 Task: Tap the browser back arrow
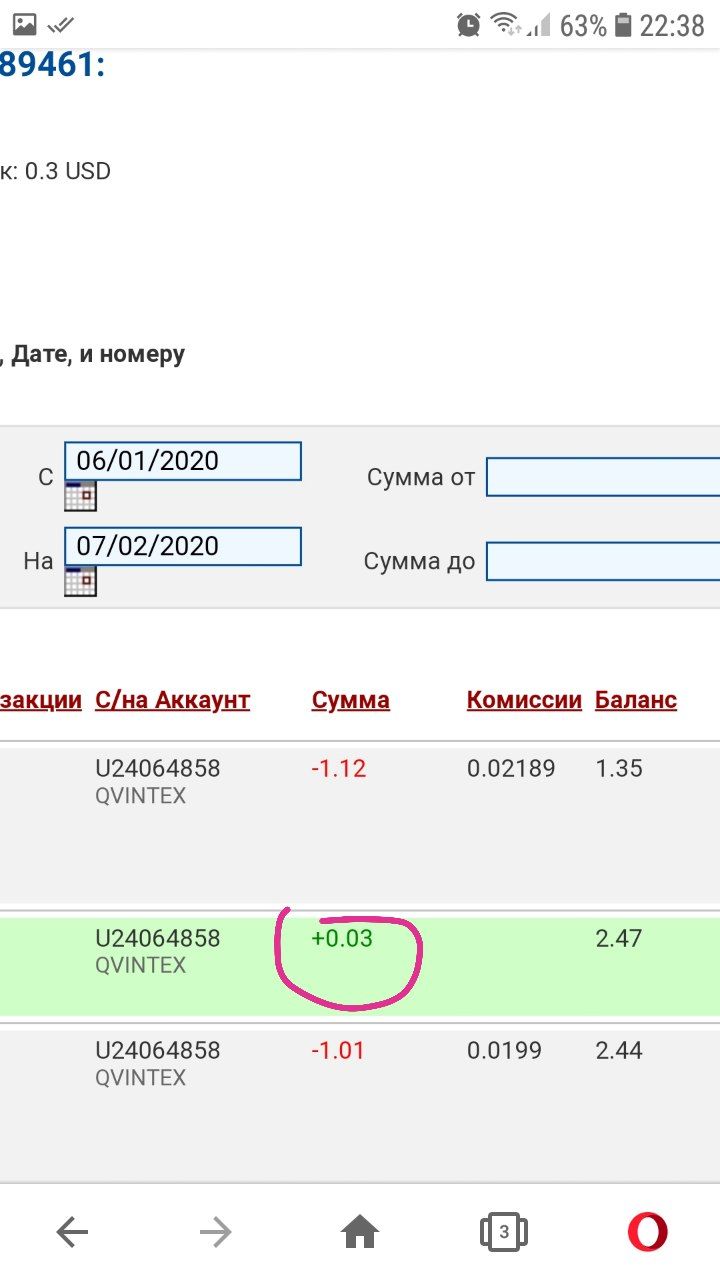(x=72, y=1232)
